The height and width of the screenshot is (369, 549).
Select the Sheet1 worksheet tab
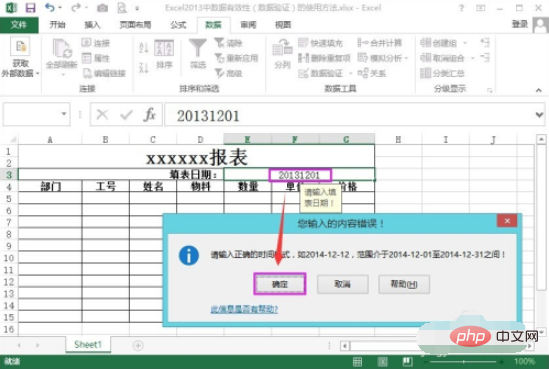point(88,345)
